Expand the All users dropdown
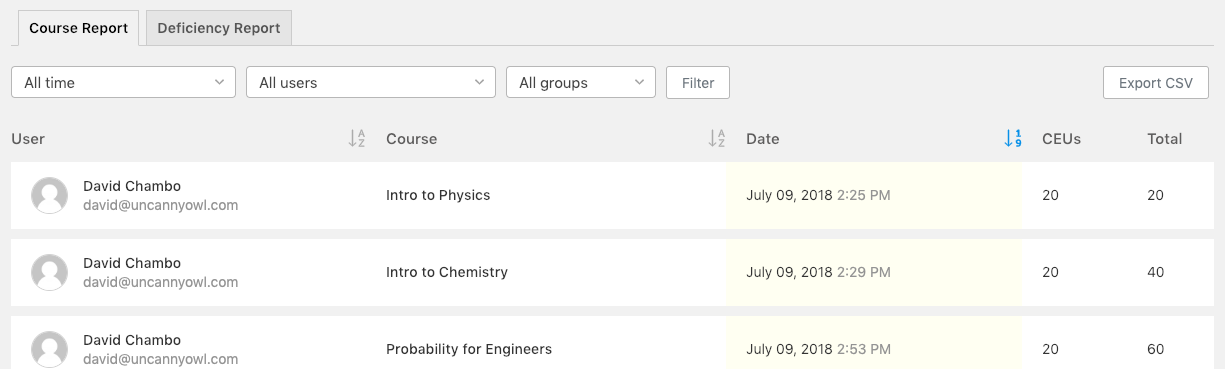This screenshot has height=369, width=1225. coord(371,82)
